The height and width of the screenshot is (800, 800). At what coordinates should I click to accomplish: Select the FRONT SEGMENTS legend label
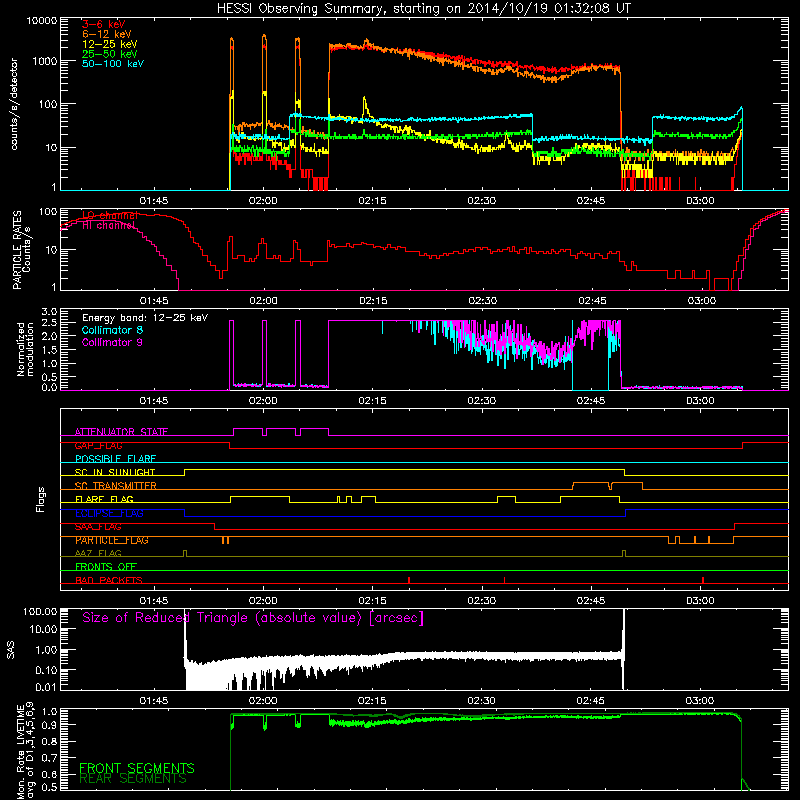(x=137, y=768)
